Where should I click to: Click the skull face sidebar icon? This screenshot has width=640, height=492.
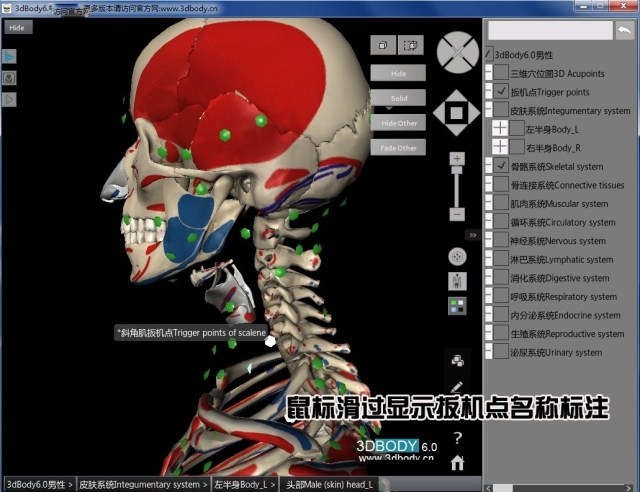click(x=9, y=78)
